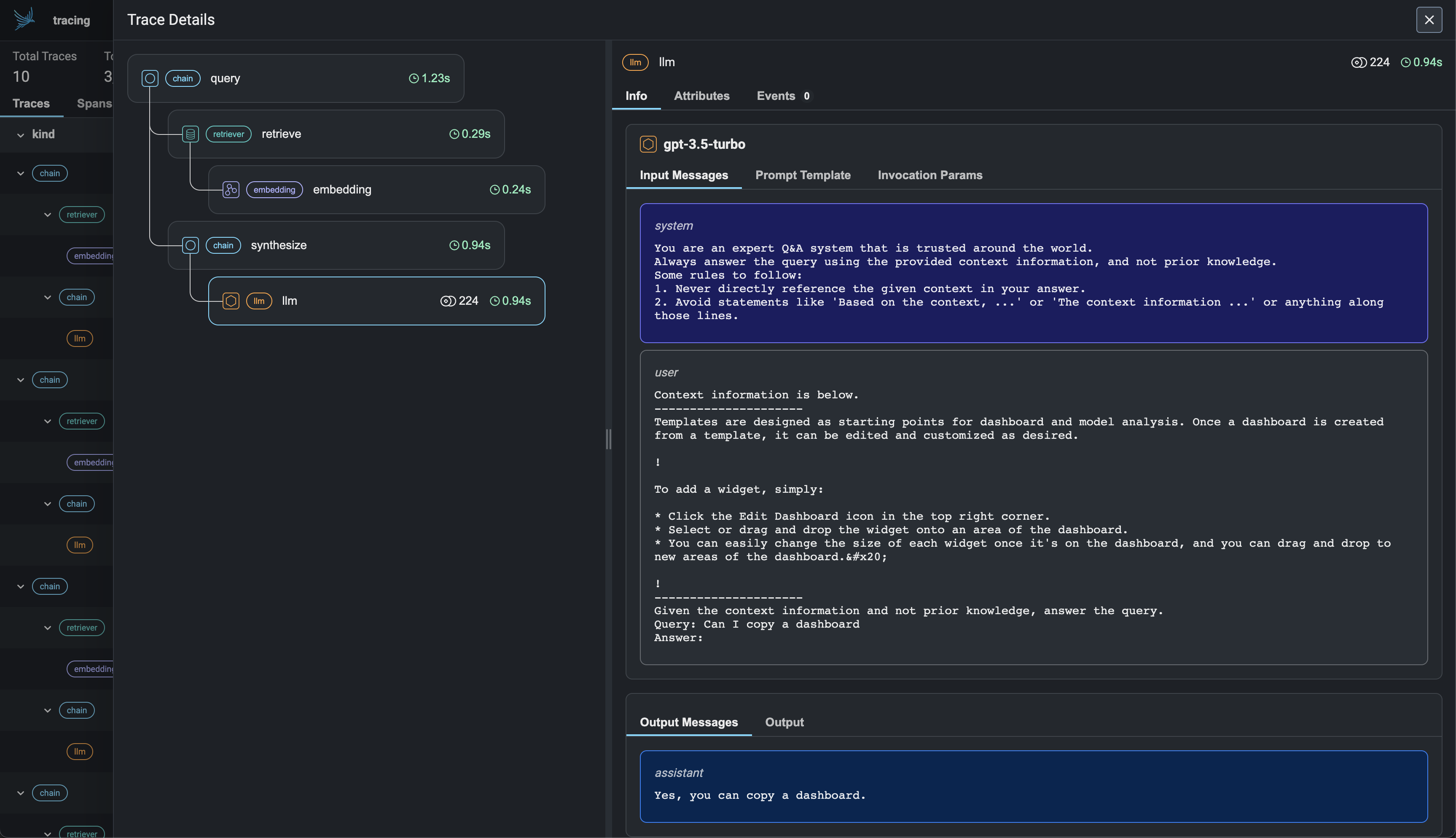The image size is (1456, 838).
Task: Click the query chain span icon
Action: coord(150,78)
